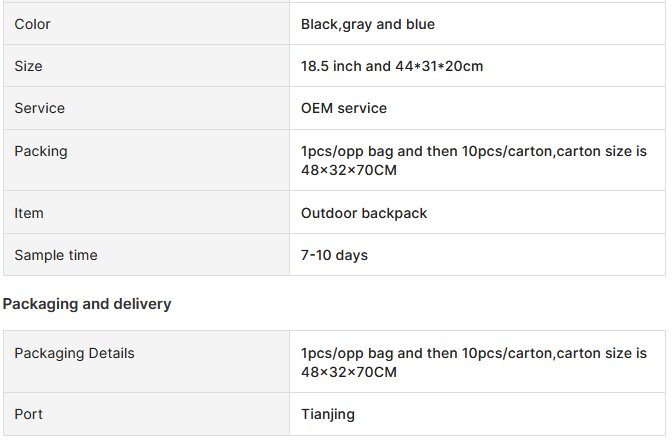Click the Size label cell
The image size is (672, 440).
[x=146, y=66]
